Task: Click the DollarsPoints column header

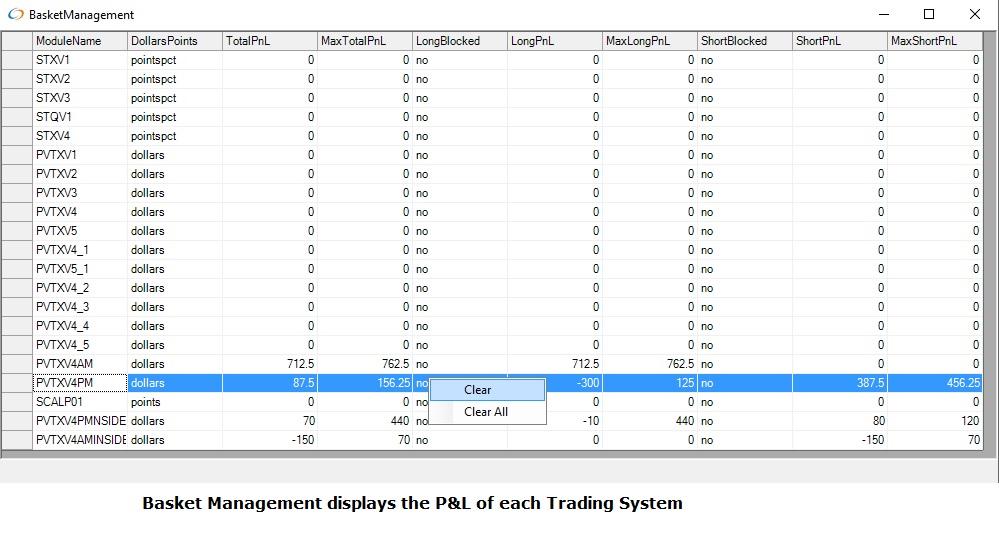Action: (174, 41)
